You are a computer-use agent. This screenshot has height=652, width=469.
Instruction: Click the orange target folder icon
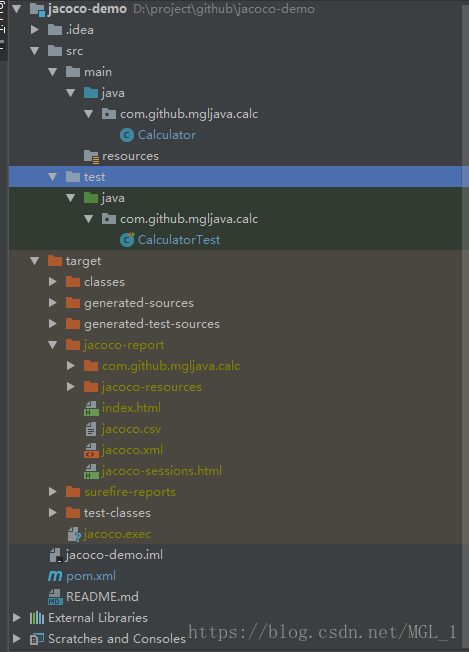(55, 261)
